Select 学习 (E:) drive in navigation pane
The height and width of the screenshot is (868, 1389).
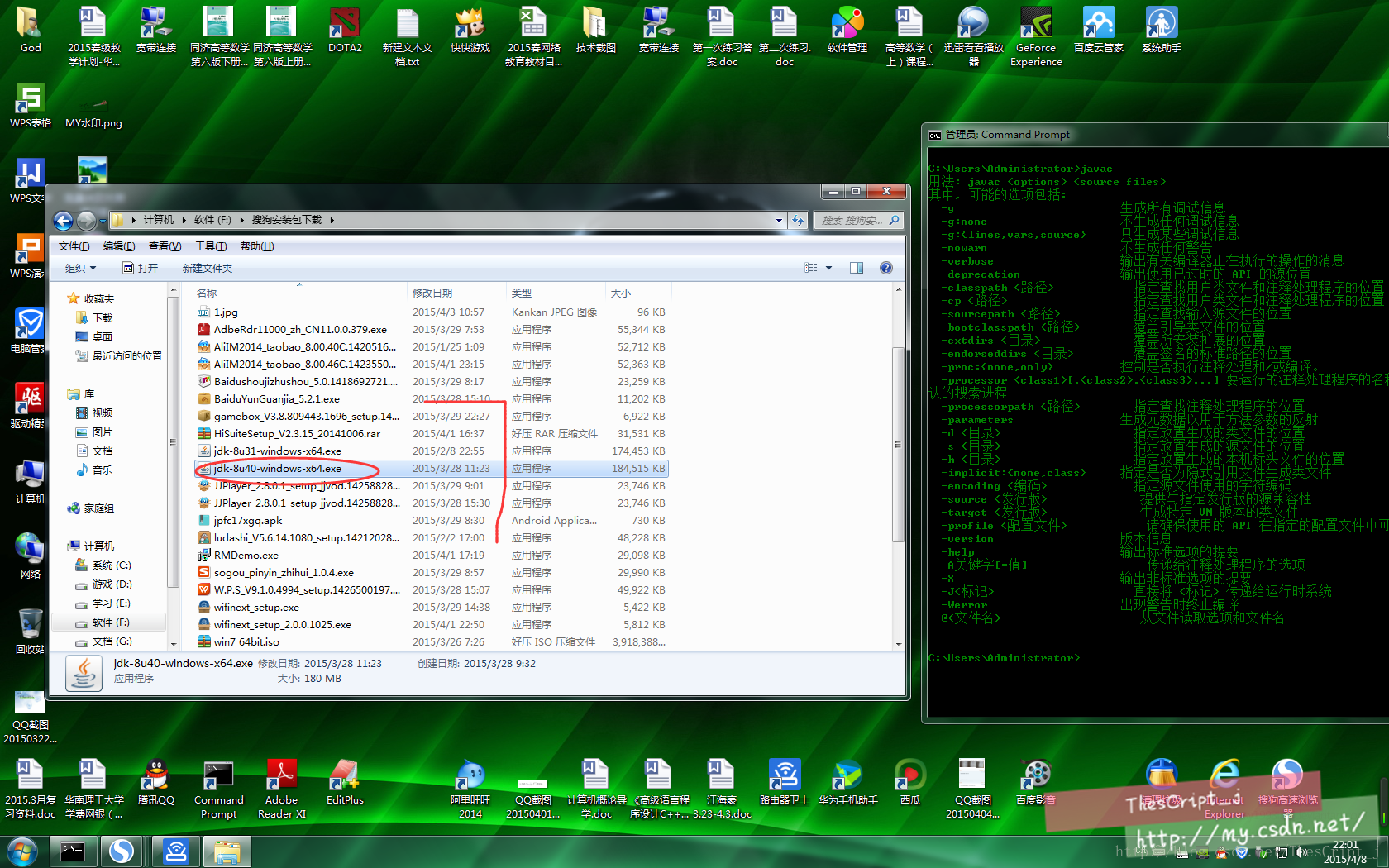[x=112, y=603]
